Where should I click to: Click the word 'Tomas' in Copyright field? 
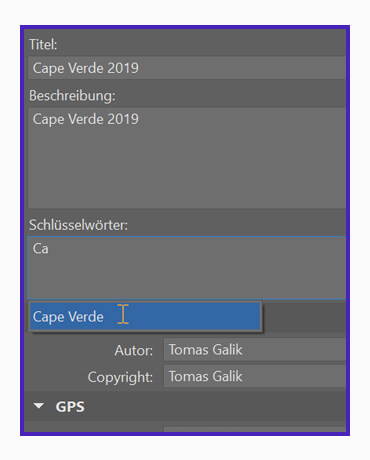click(189, 376)
